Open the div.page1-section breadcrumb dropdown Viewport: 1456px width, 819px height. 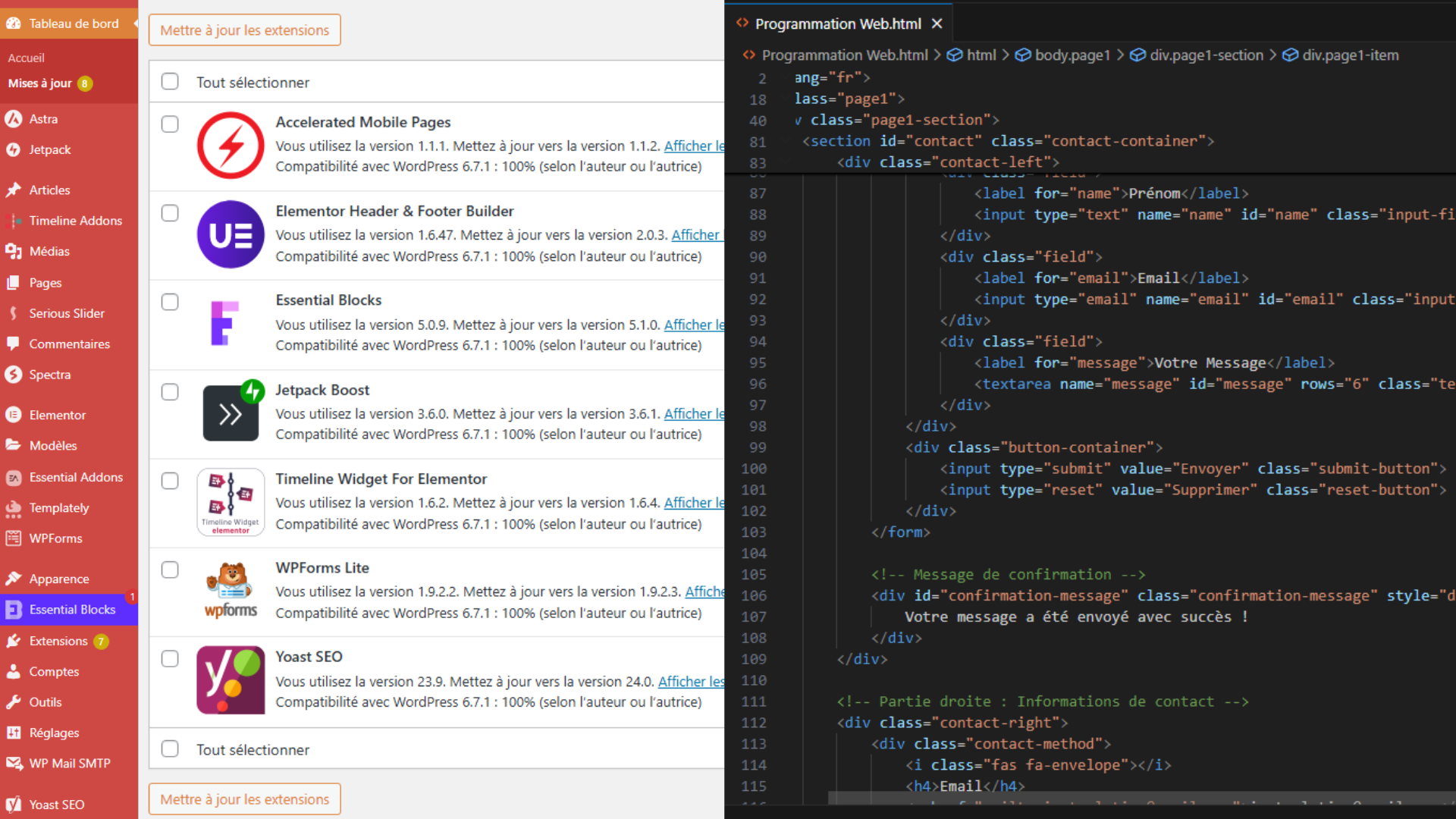(x=1206, y=55)
